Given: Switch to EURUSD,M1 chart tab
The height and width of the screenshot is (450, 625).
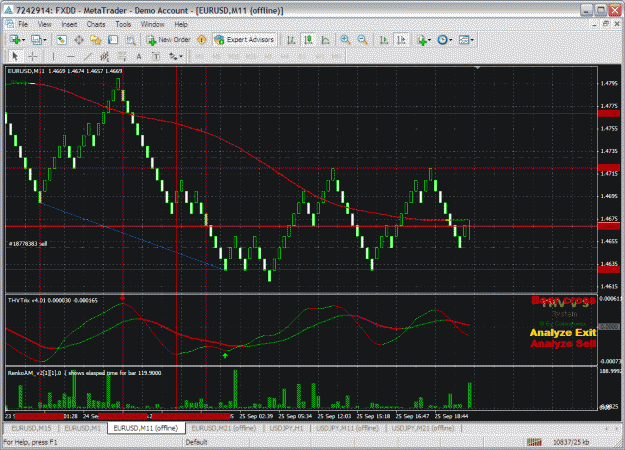Looking at the screenshot, I should [x=83, y=428].
